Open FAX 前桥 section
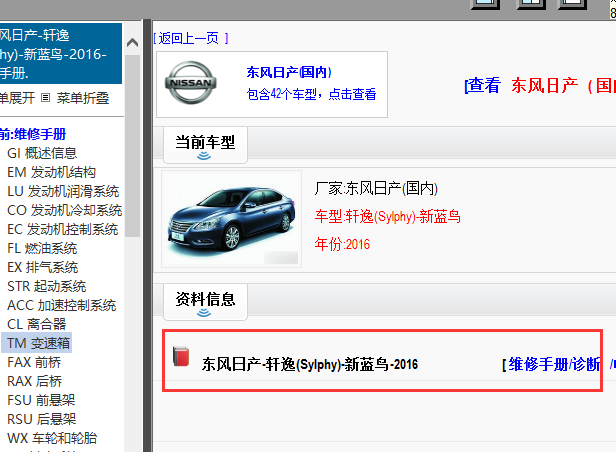Image resolution: width=616 pixels, height=452 pixels. [x=34, y=362]
